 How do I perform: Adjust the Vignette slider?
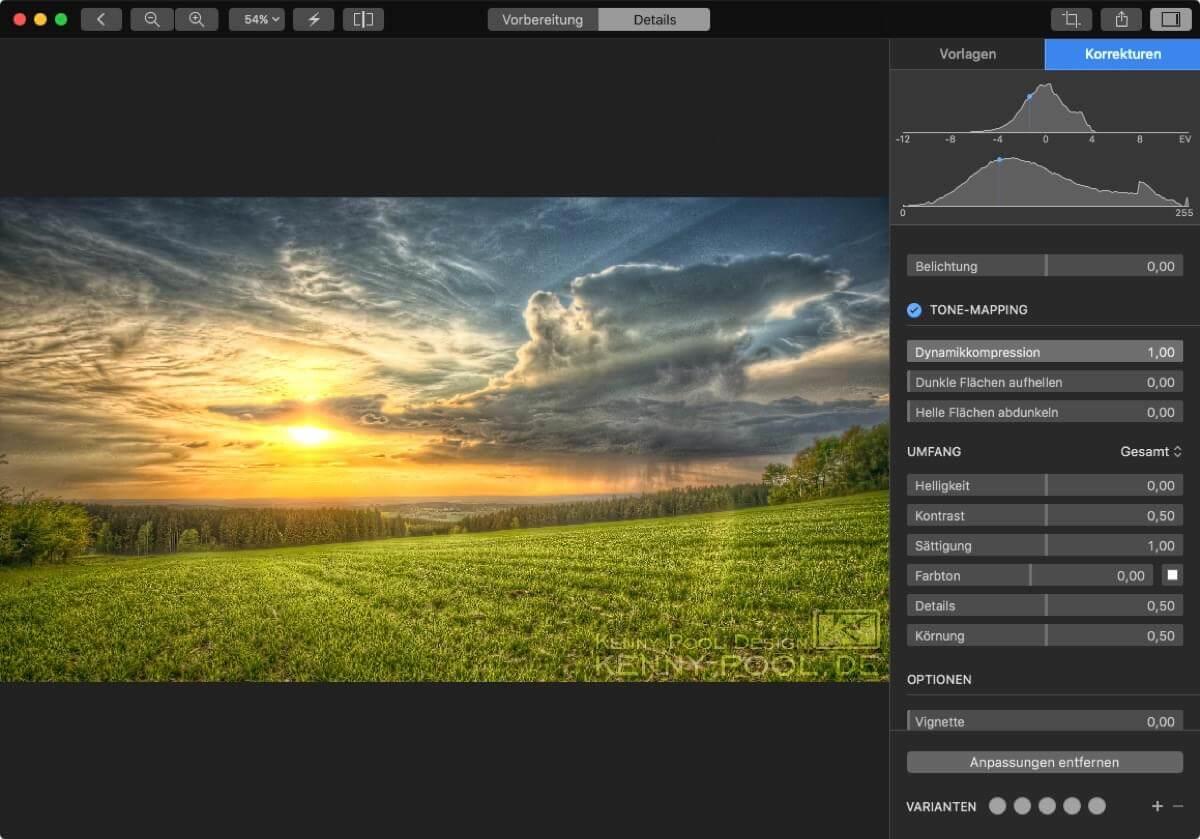point(1045,722)
